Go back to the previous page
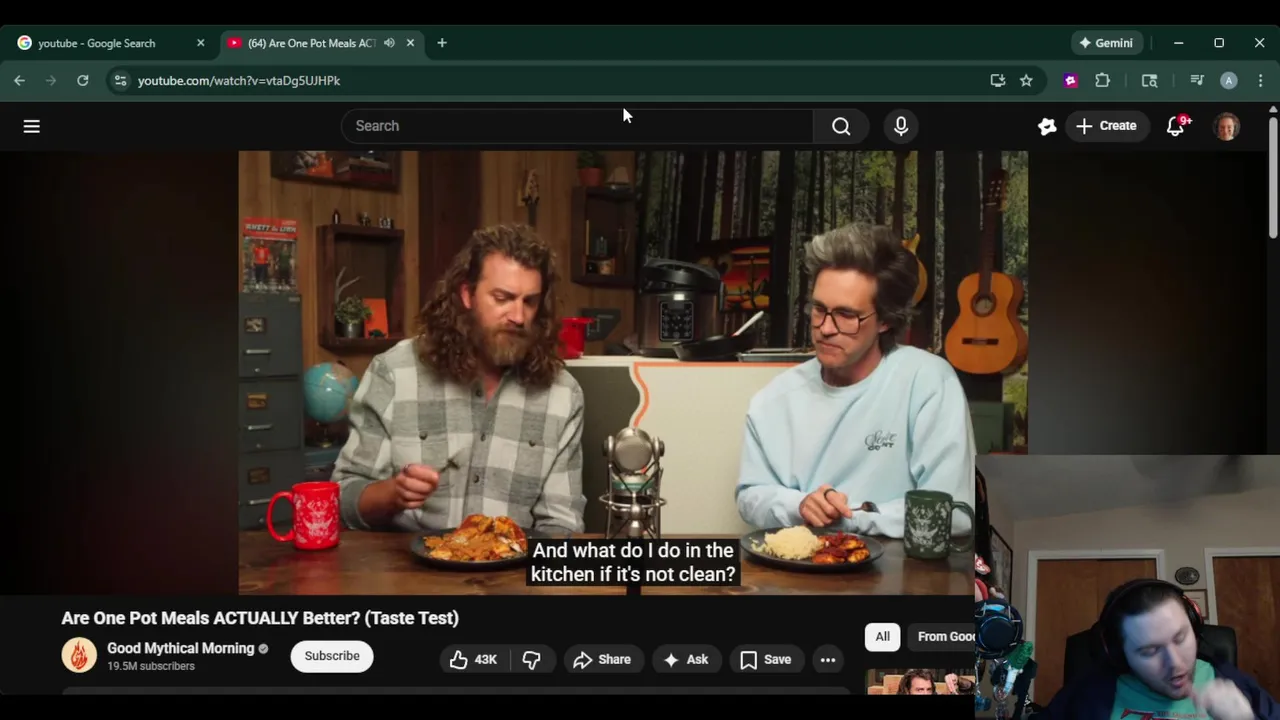The width and height of the screenshot is (1280, 720). (x=20, y=80)
